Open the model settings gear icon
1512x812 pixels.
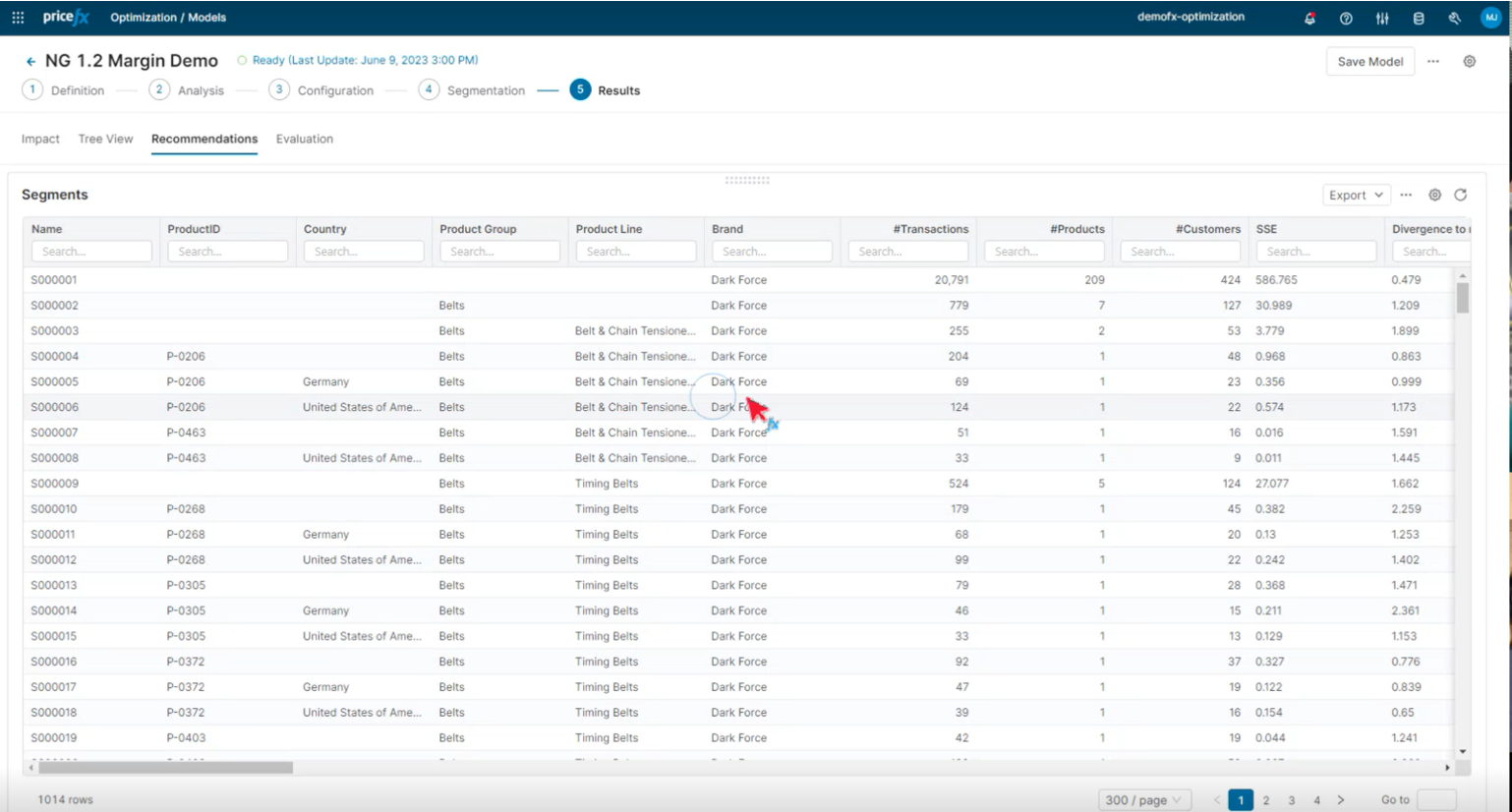1469,61
